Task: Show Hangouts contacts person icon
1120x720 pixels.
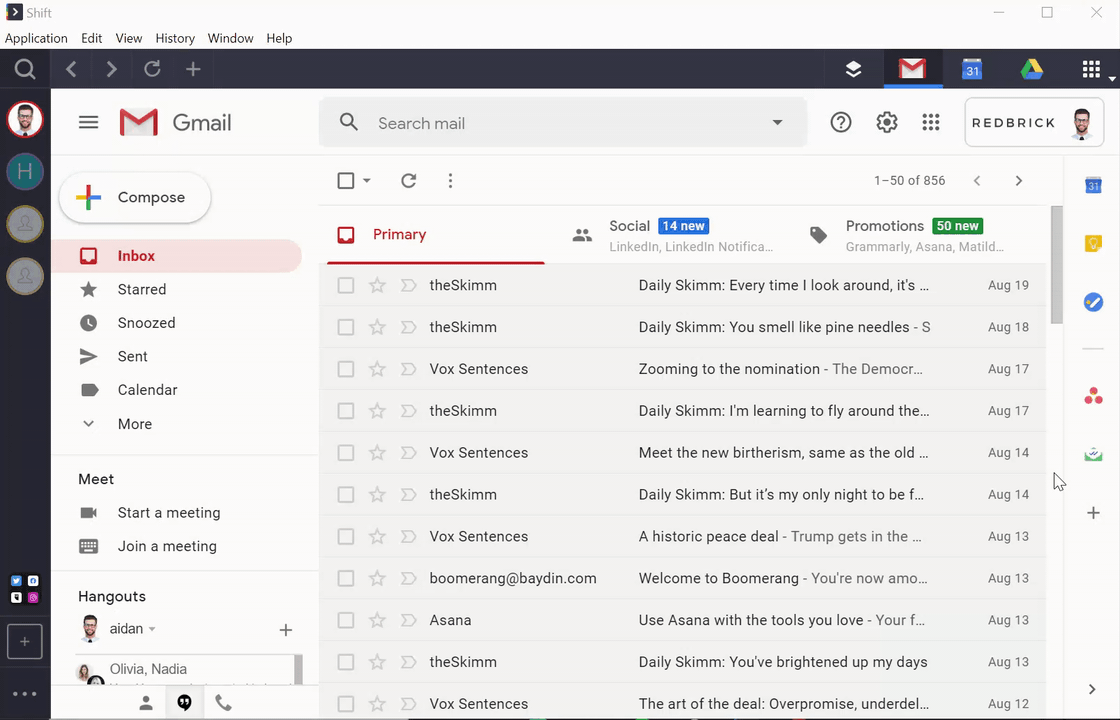Action: point(146,704)
